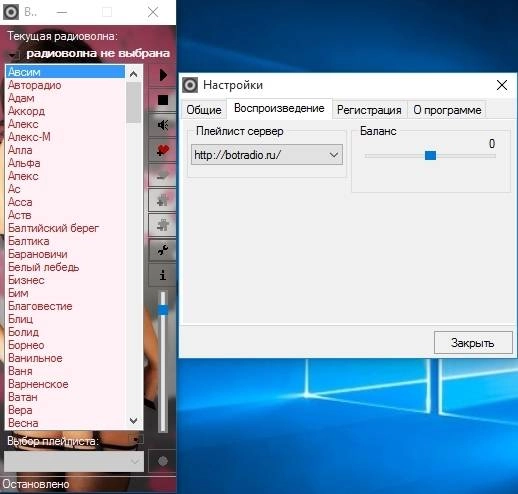This screenshot has height=494, width=518.
Task: Click the puzzle icon directly above the wrench
Action: click(163, 225)
